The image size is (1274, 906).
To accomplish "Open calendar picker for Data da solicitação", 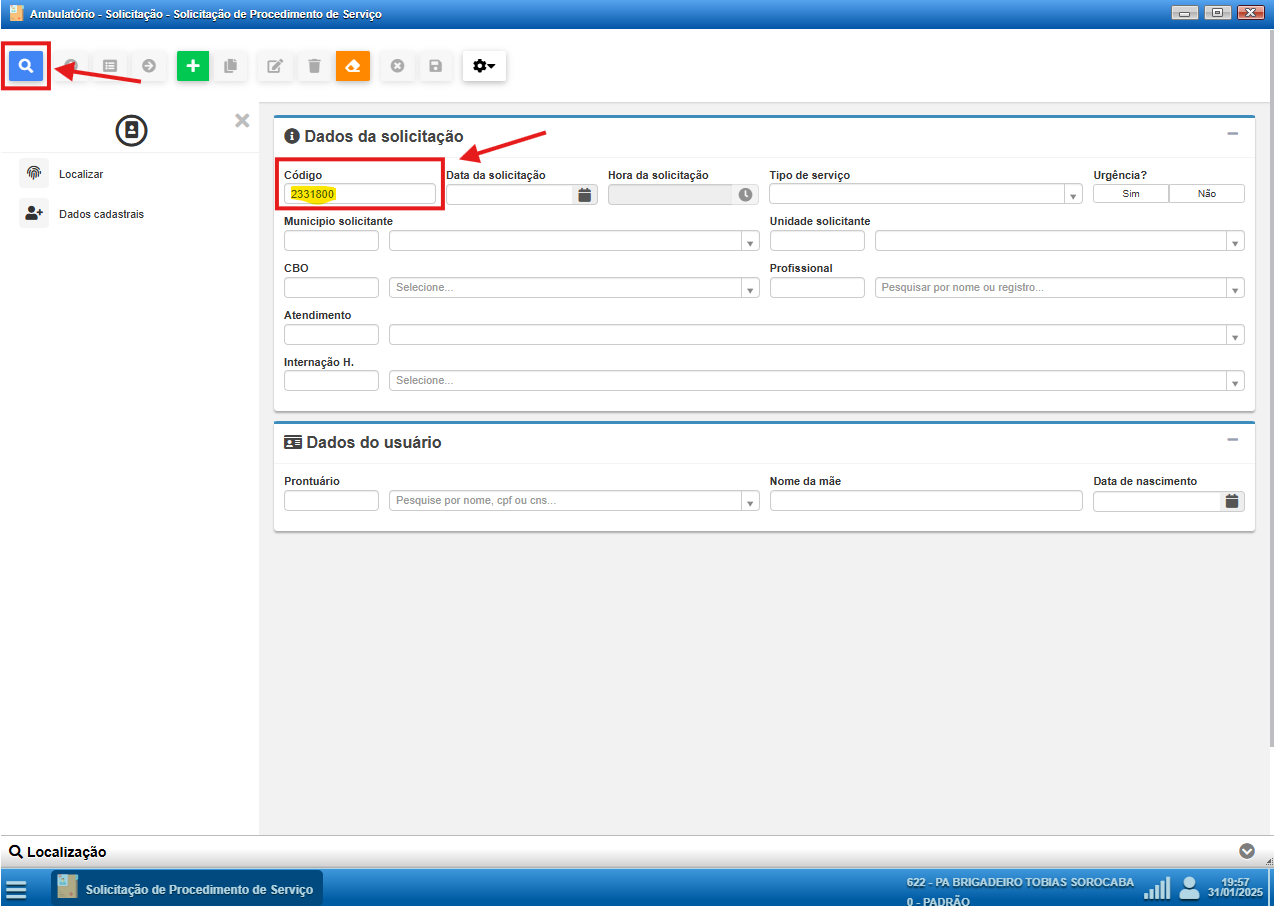I will pyautogui.click(x=584, y=195).
